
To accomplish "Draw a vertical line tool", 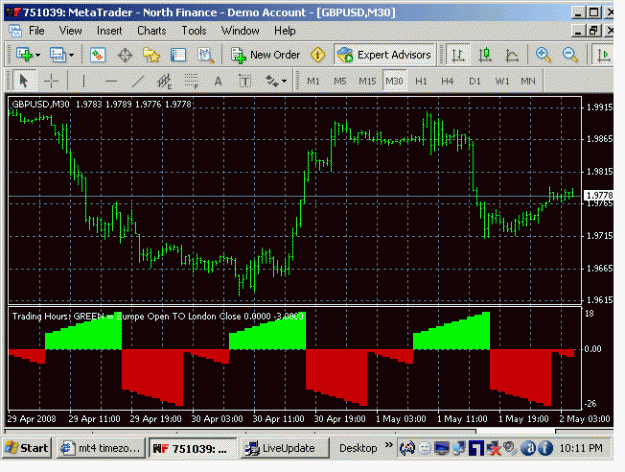I will click(83, 81).
